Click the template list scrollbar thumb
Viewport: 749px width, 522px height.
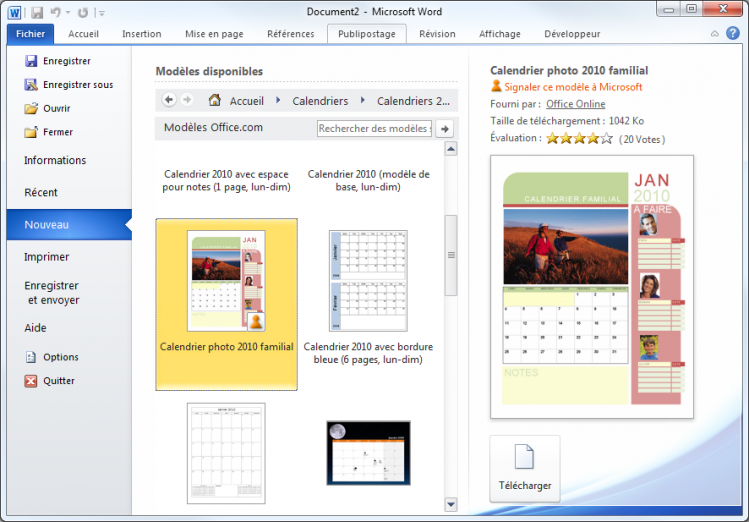451,256
